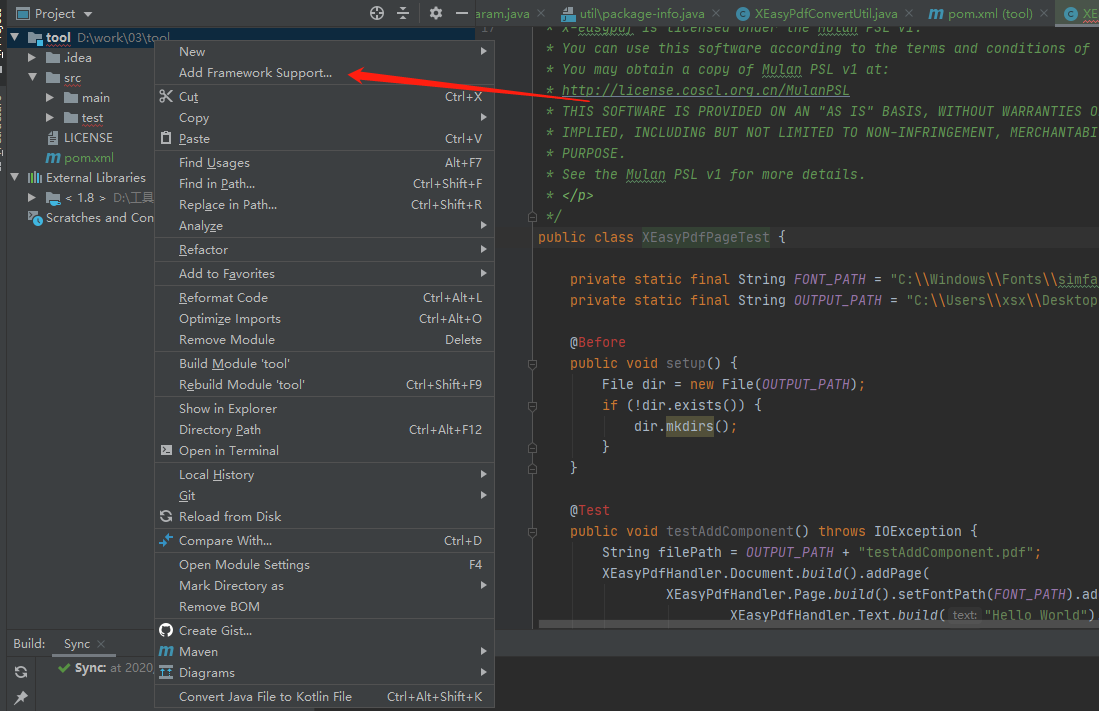
Task: Select Remove Module entry
Action: click(x=324, y=339)
